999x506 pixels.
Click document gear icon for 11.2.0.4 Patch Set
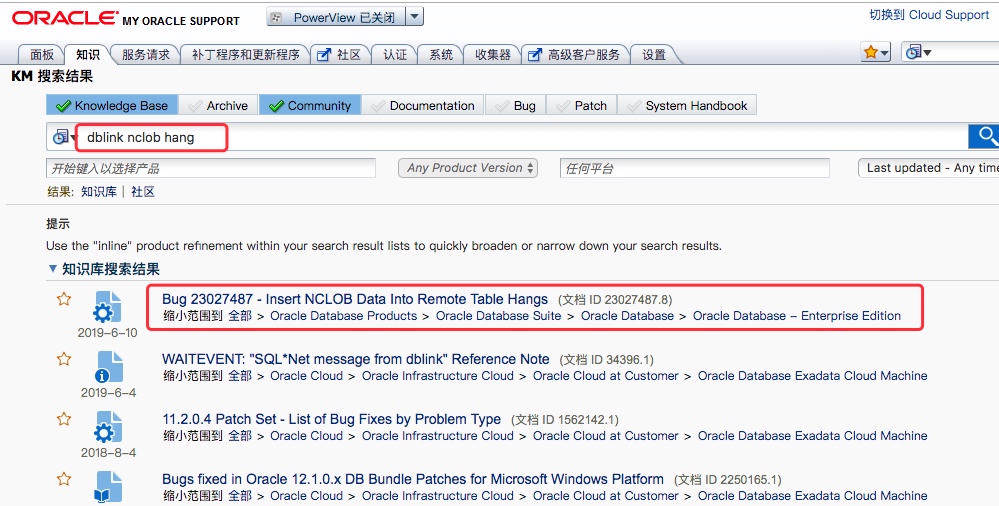tap(107, 428)
